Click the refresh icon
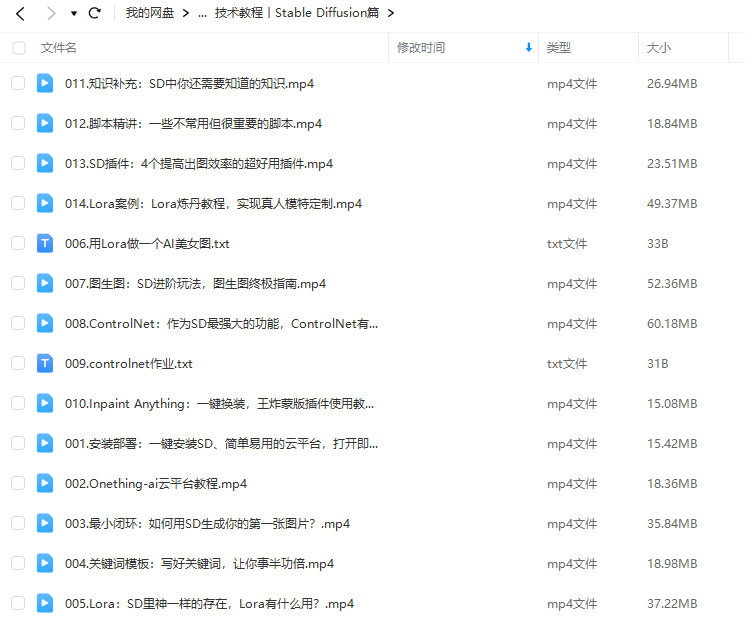This screenshot has height=626, width=745. point(95,14)
